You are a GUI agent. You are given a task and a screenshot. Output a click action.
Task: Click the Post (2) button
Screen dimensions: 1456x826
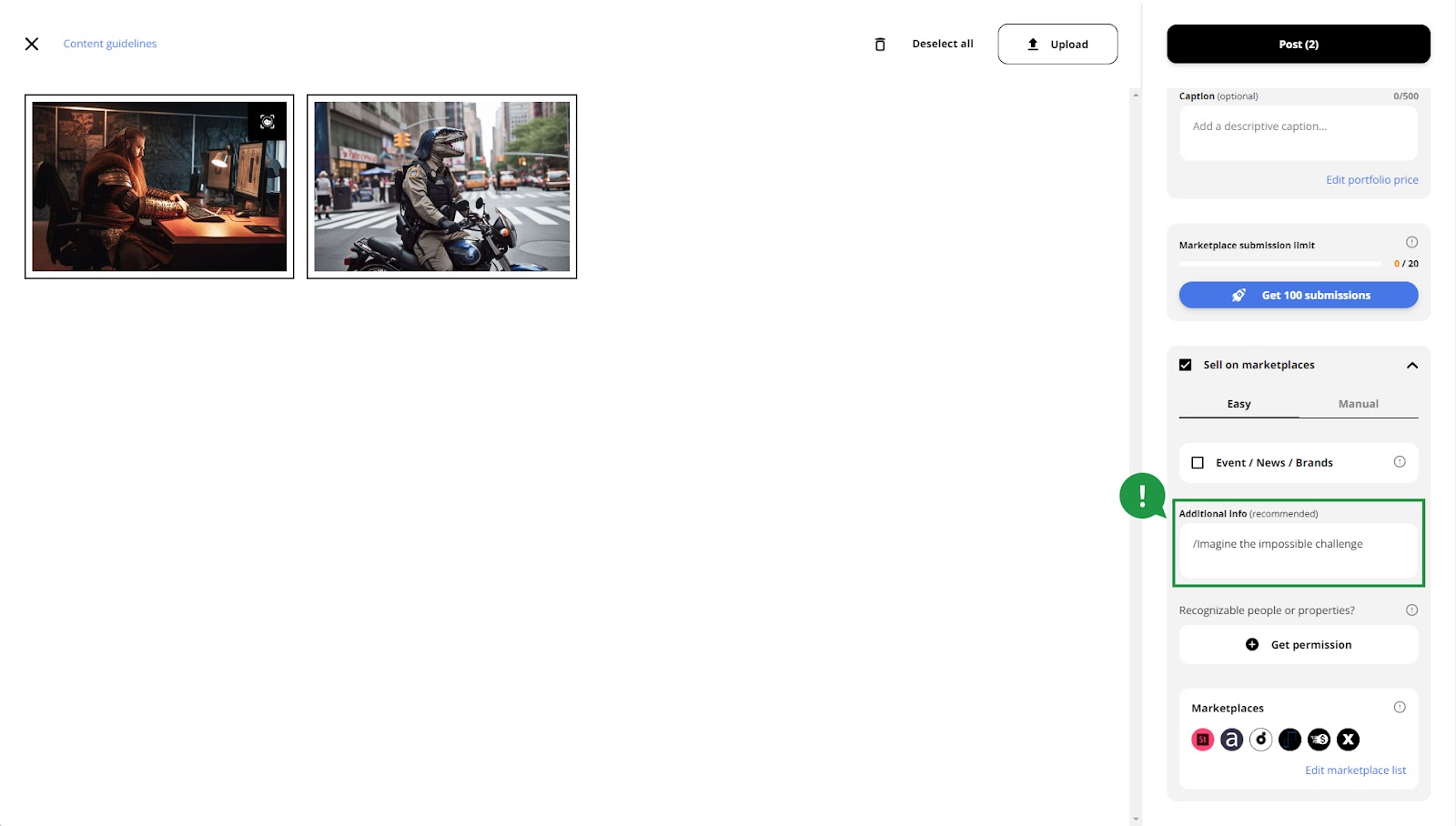tap(1299, 44)
